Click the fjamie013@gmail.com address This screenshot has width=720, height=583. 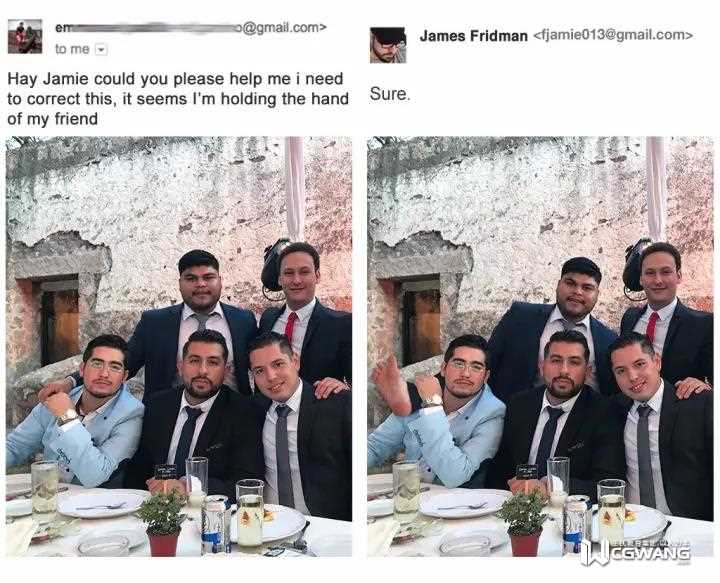tap(613, 35)
